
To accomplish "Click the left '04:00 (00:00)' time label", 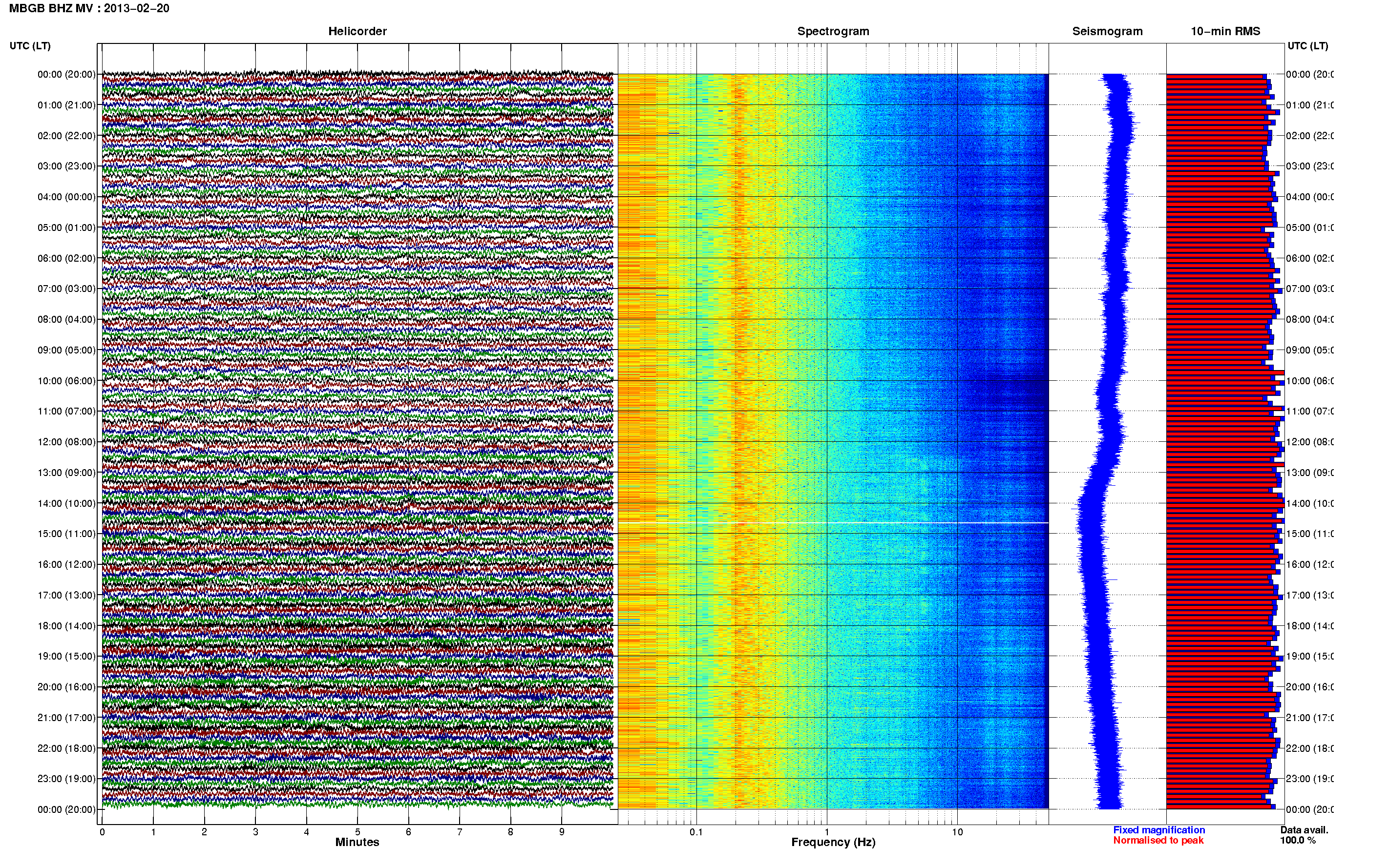I will pos(66,197).
